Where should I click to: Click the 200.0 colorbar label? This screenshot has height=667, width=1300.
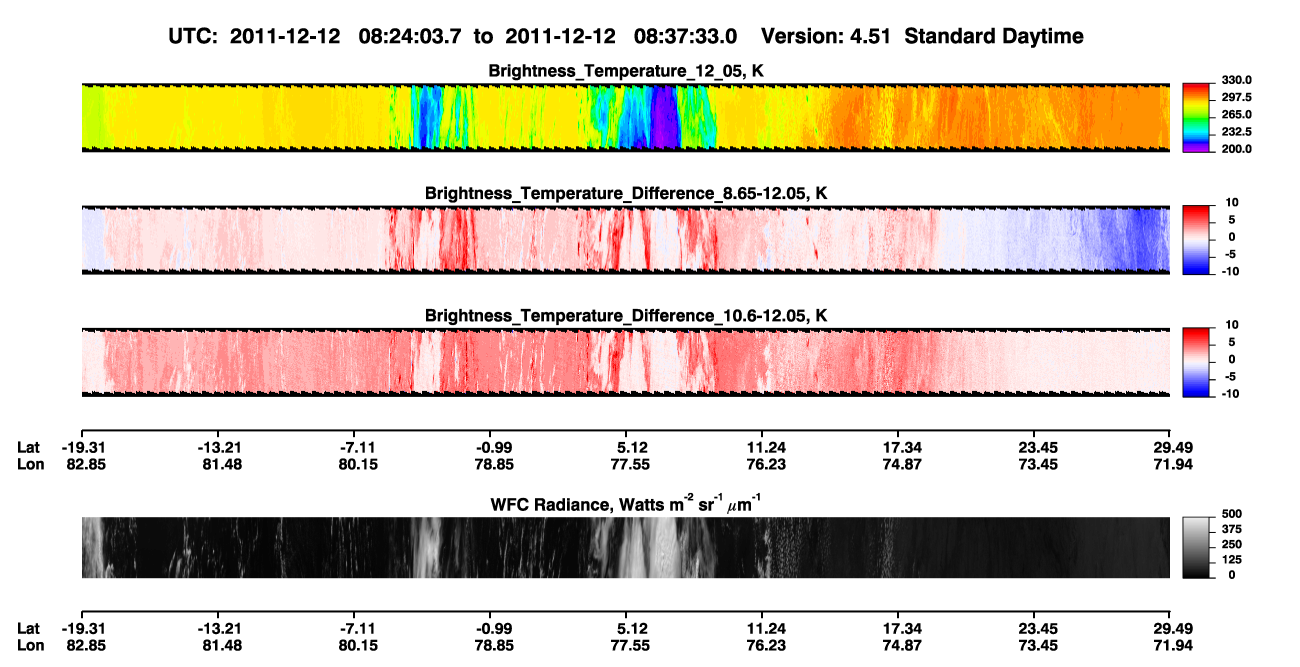coord(1238,149)
